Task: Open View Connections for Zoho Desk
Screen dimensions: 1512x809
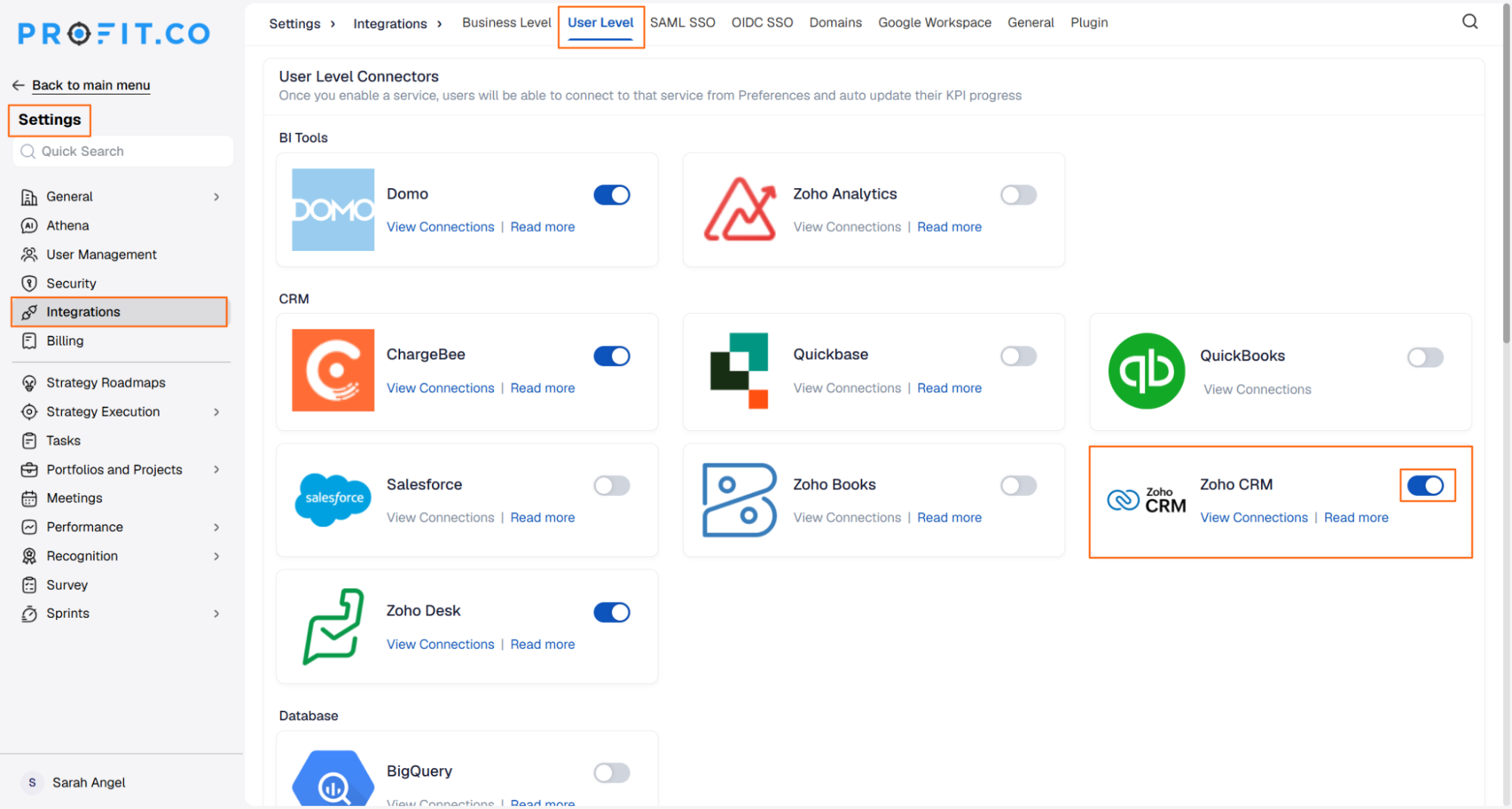Action: click(x=440, y=644)
